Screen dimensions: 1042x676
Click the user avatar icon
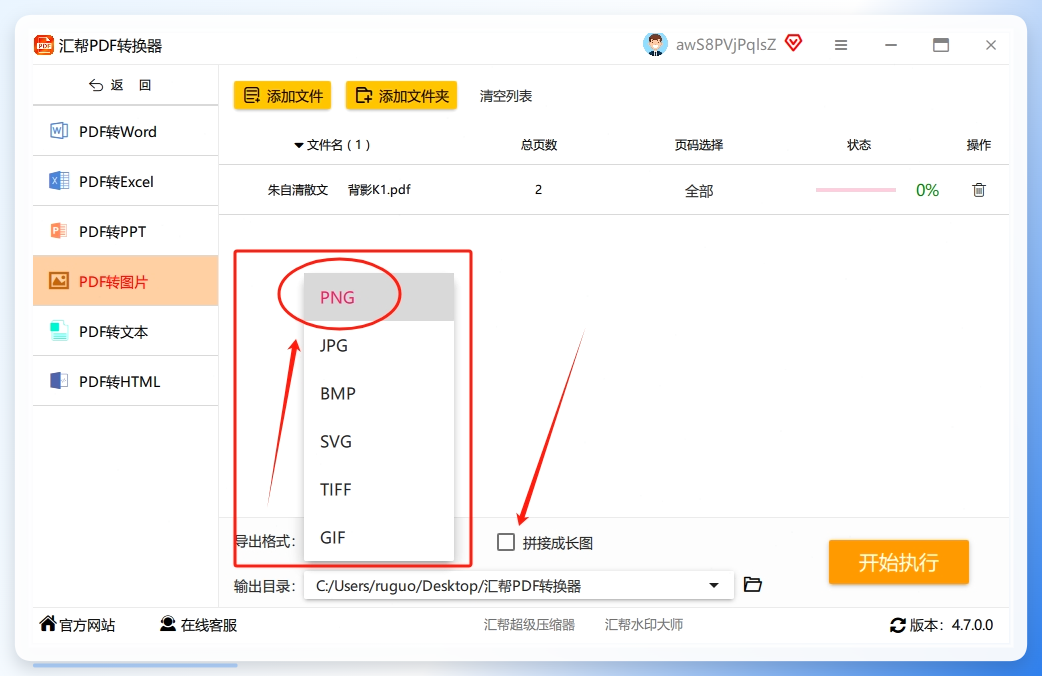[x=655, y=45]
